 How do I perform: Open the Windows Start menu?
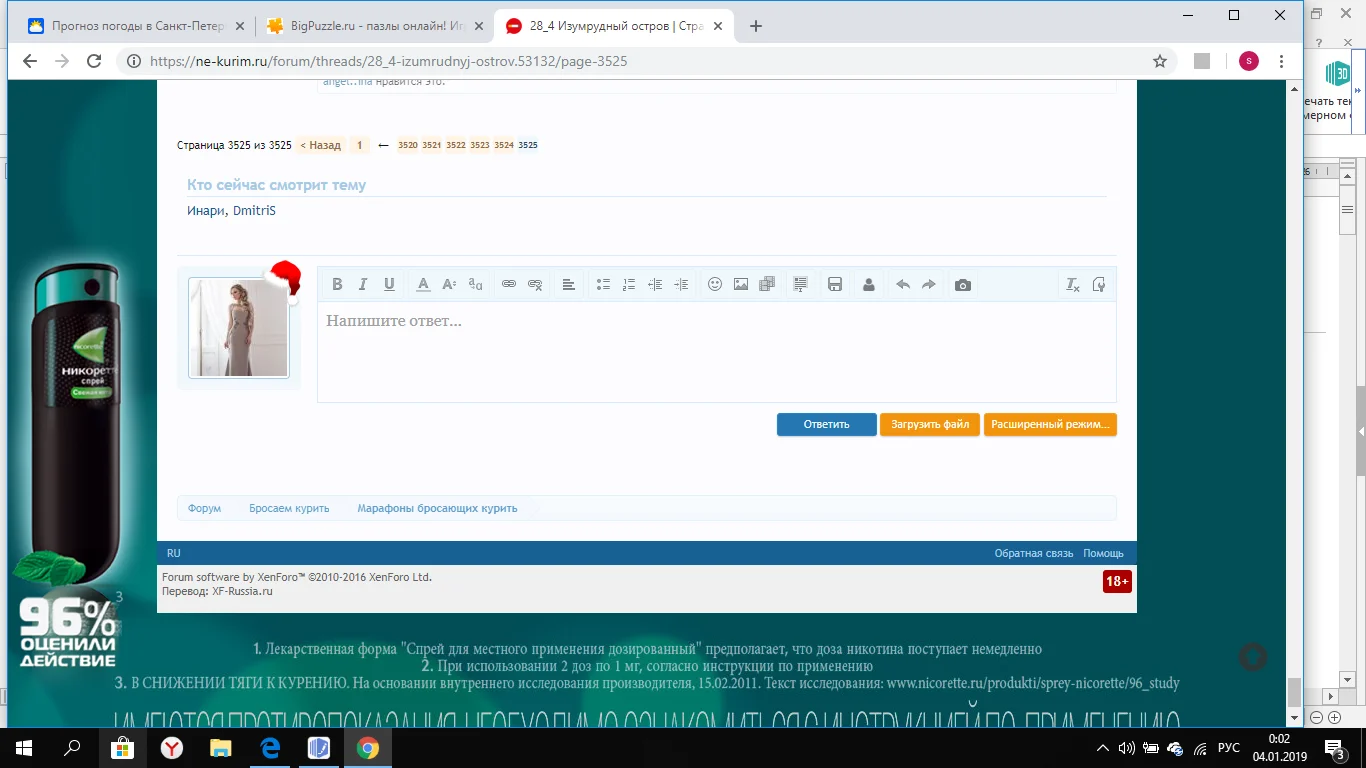pyautogui.click(x=24, y=748)
